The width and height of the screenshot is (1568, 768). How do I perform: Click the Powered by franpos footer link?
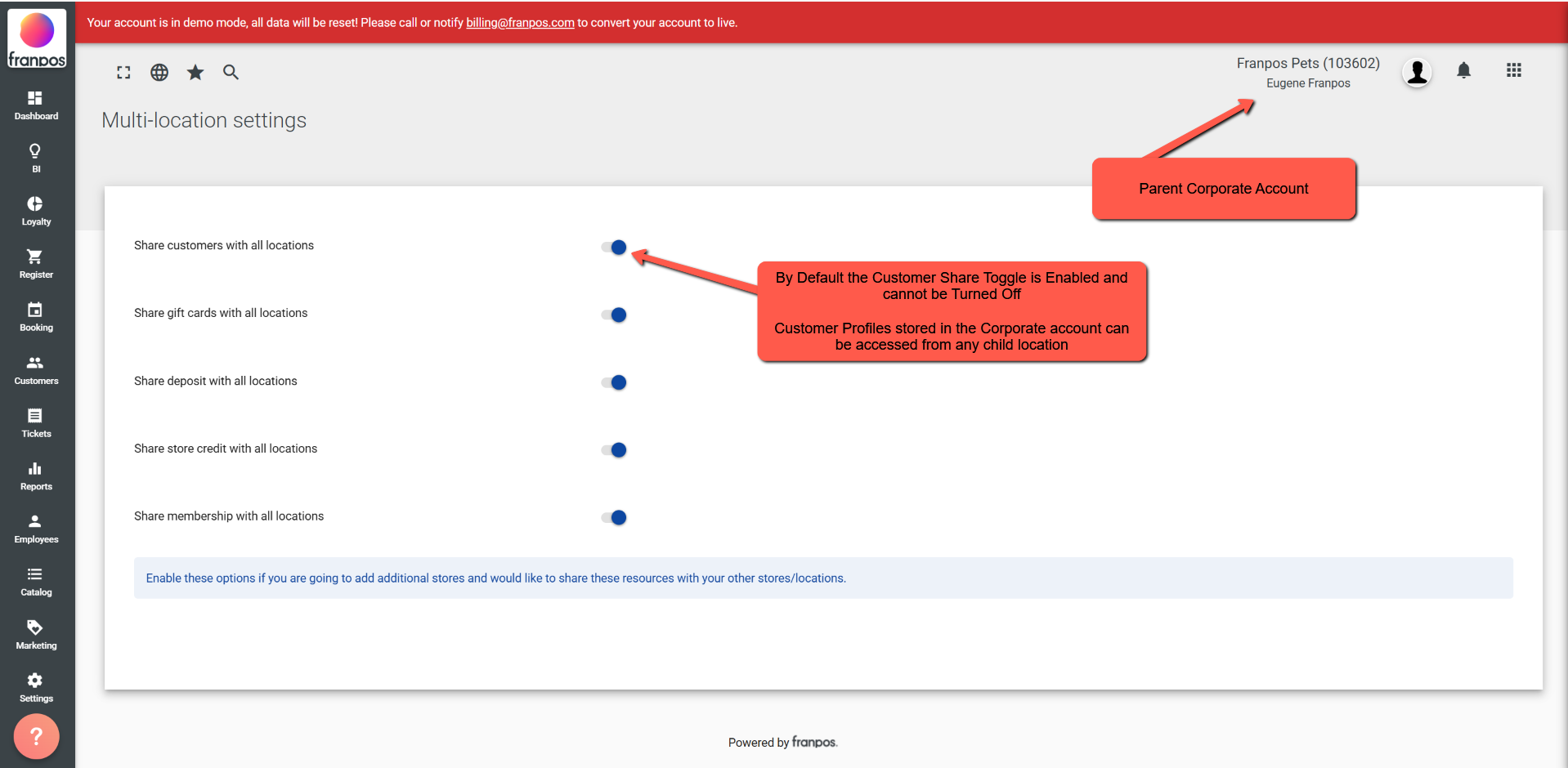[782, 742]
